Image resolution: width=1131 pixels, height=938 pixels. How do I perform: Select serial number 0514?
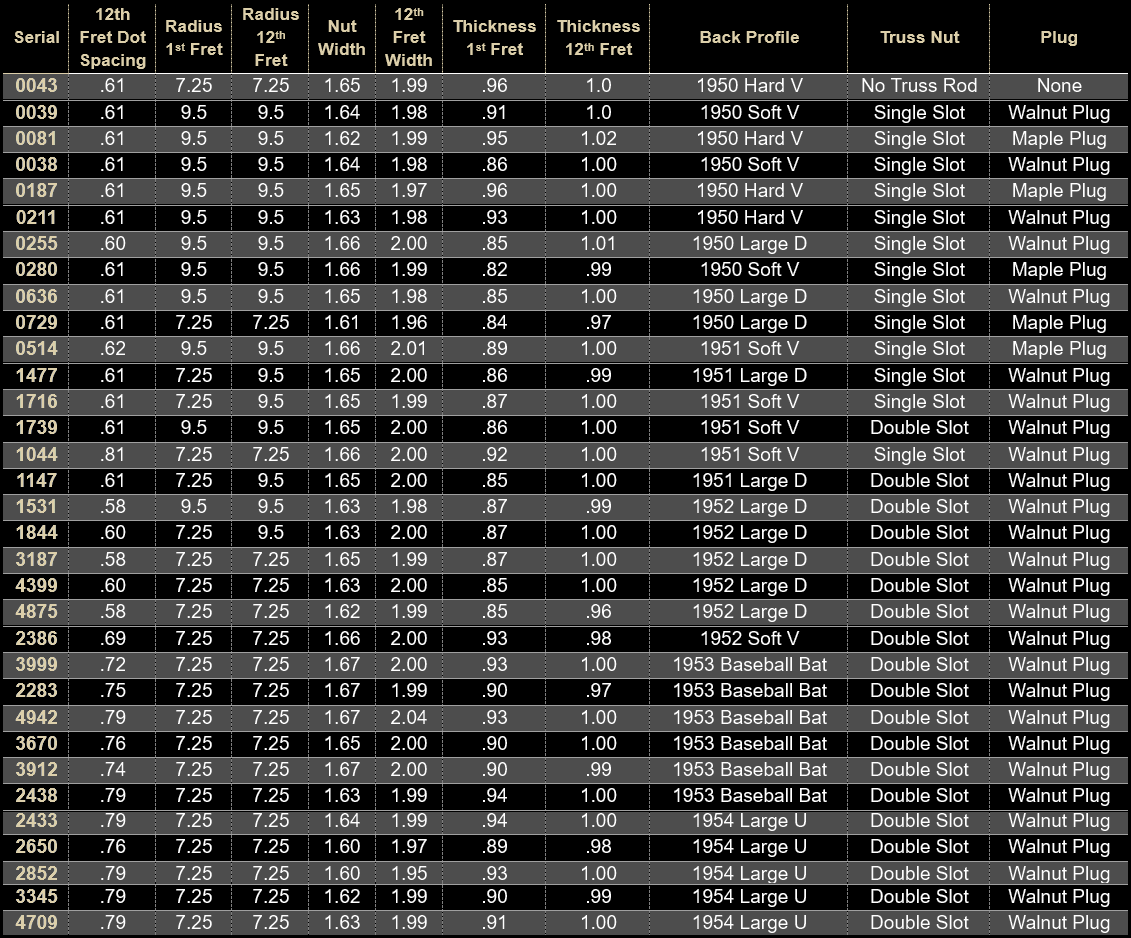point(37,349)
